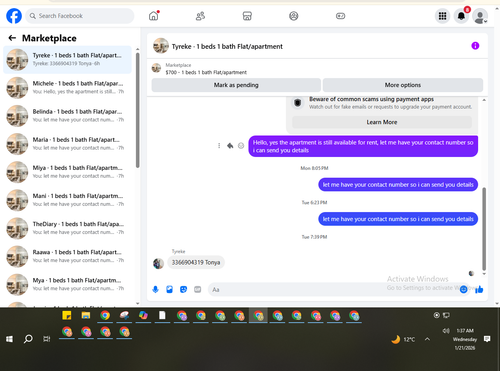Image resolution: width=500 pixels, height=371 pixels.
Task: Click the Search Facebook field
Action: pos(80,16)
